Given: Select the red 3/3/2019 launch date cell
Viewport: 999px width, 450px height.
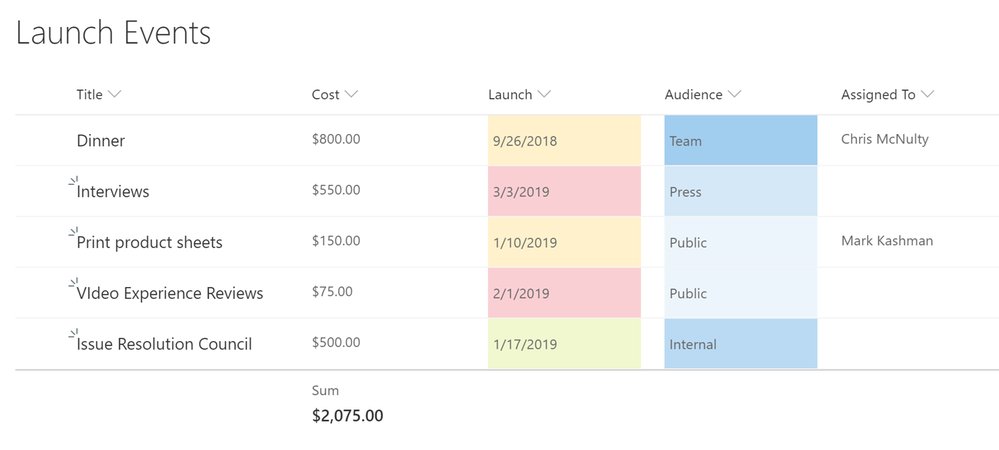Looking at the screenshot, I should pos(564,191).
